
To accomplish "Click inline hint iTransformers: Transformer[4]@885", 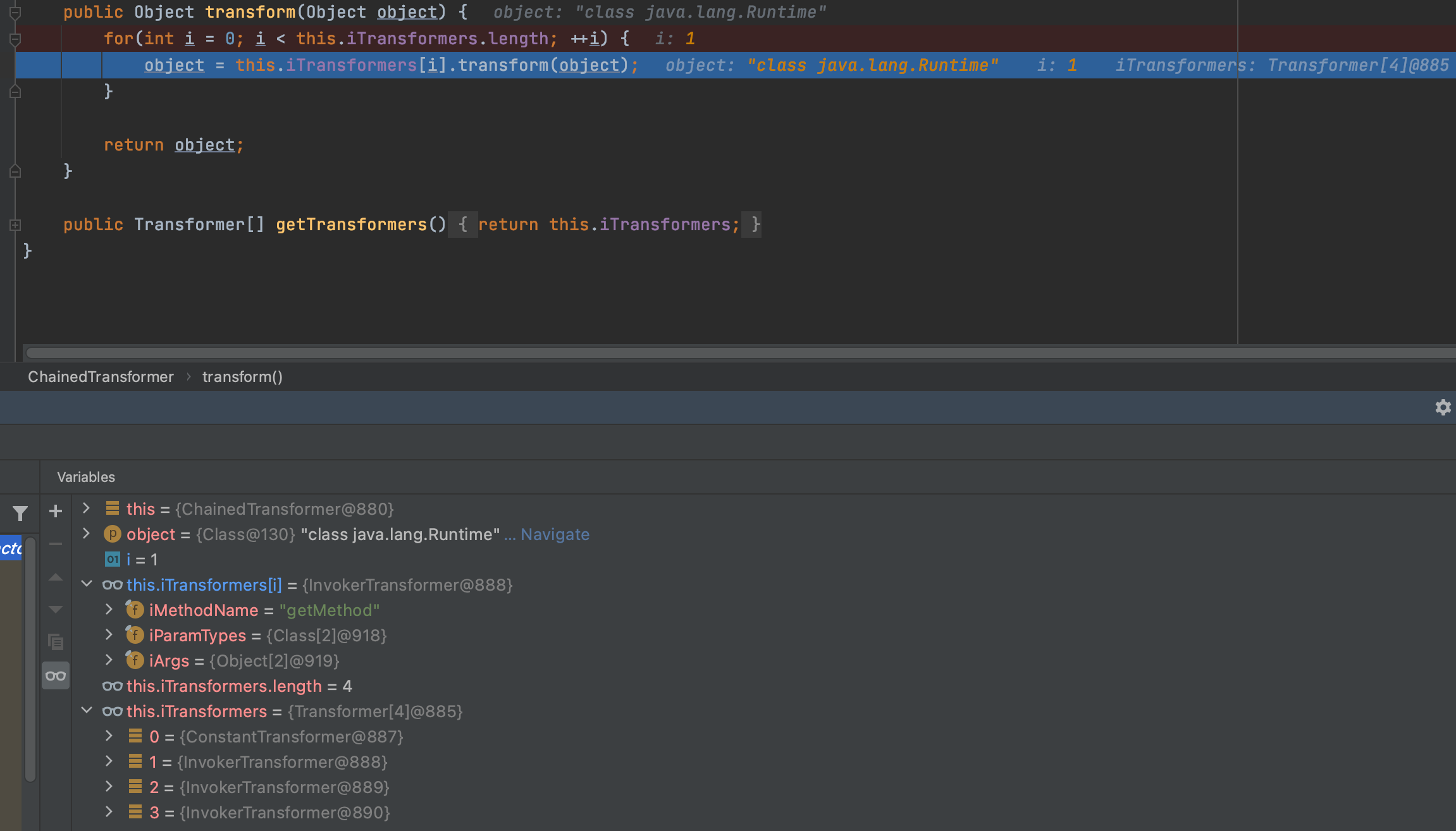I will pyautogui.click(x=1282, y=65).
